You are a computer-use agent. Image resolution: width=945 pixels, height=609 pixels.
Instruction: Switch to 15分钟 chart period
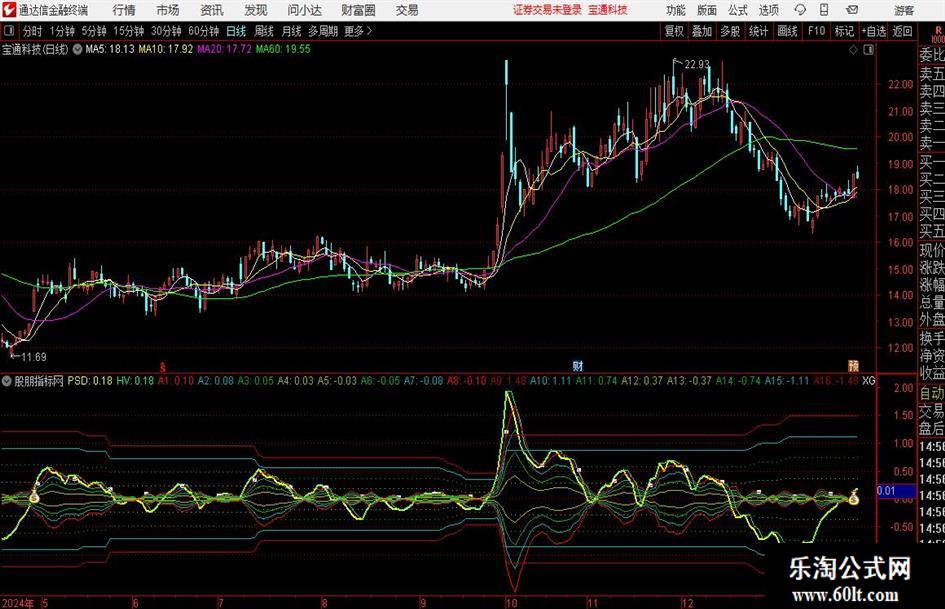click(x=128, y=31)
